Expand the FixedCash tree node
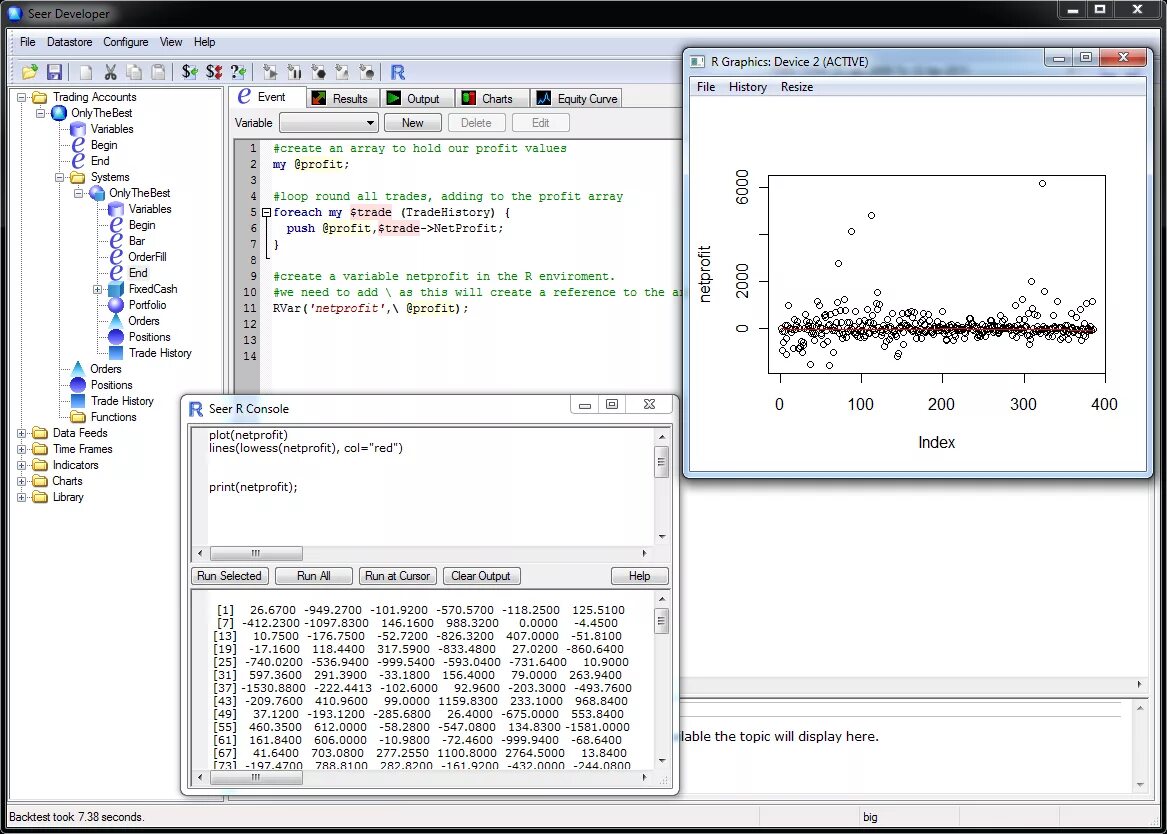Screen dimensions: 1167x834 97,289
